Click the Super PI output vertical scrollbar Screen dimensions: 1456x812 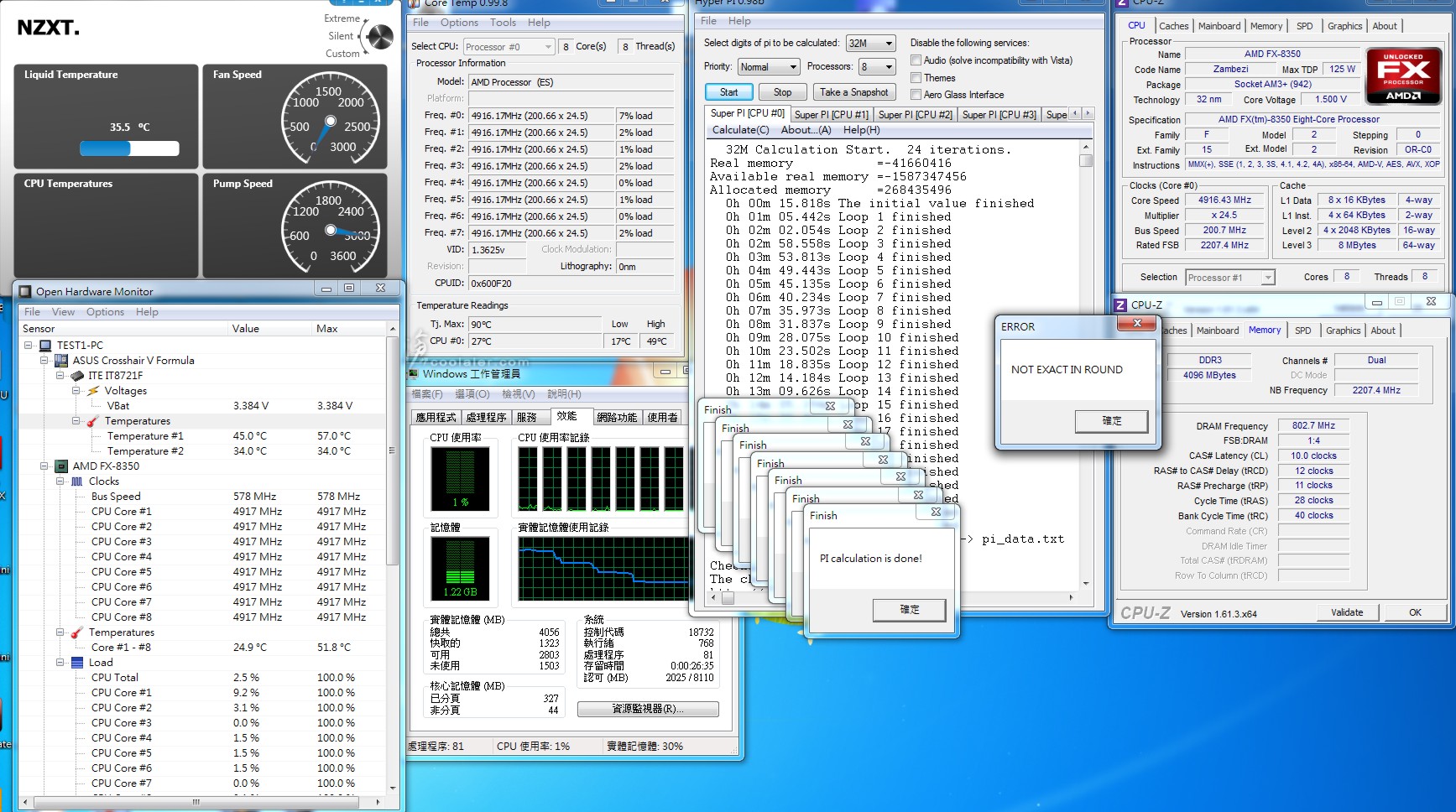1086,365
